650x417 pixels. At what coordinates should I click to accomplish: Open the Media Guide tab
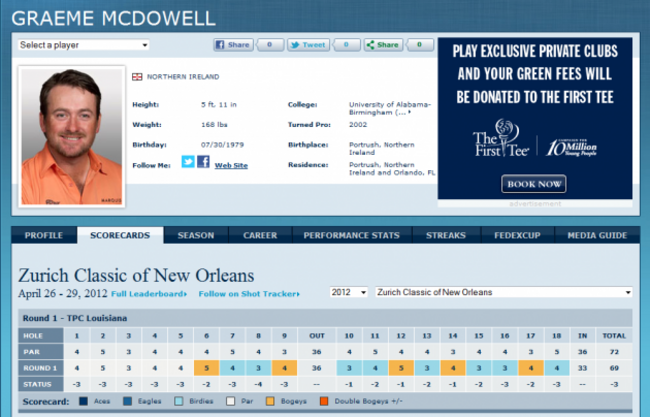pyautogui.click(x=597, y=236)
